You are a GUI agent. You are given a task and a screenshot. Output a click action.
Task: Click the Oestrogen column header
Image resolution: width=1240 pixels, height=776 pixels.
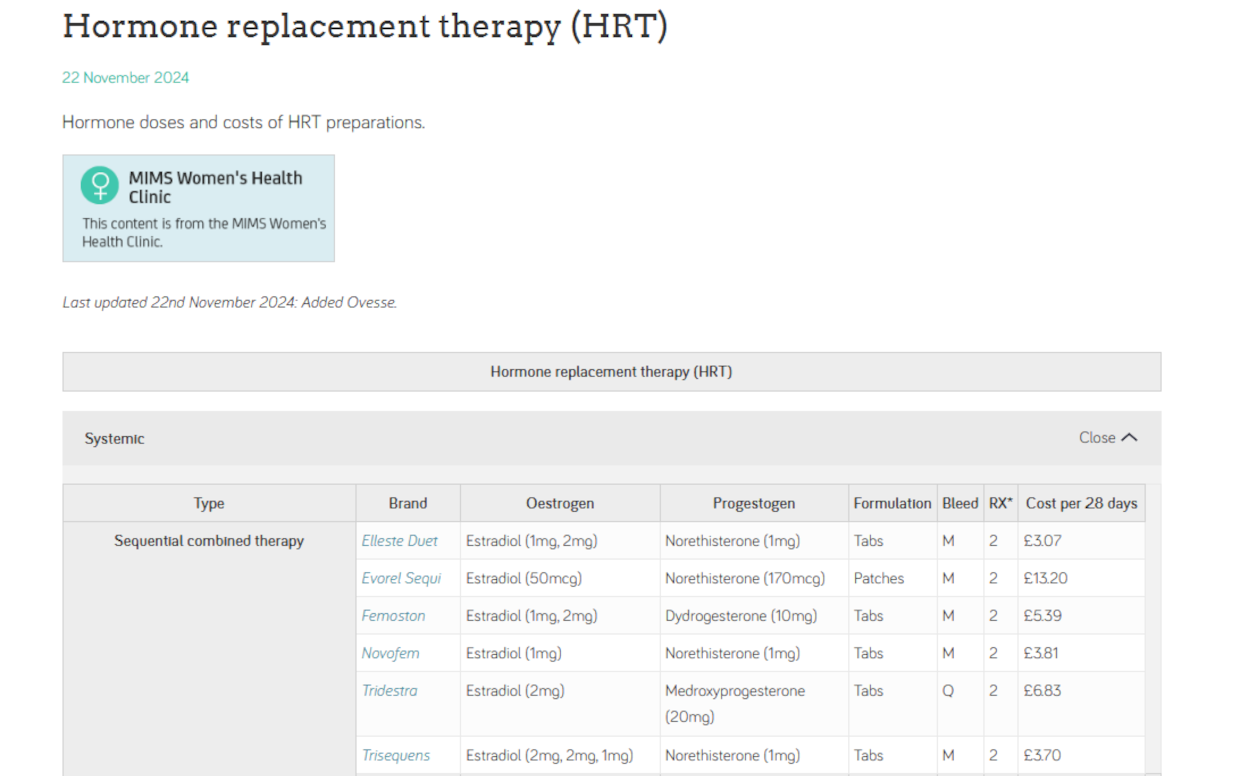[559, 503]
